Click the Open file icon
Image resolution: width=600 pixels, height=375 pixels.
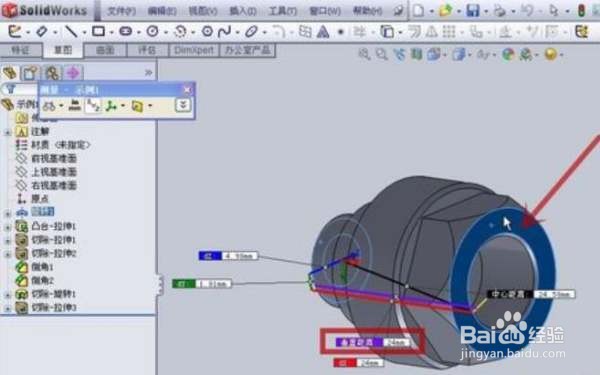pyautogui.click(x=445, y=11)
